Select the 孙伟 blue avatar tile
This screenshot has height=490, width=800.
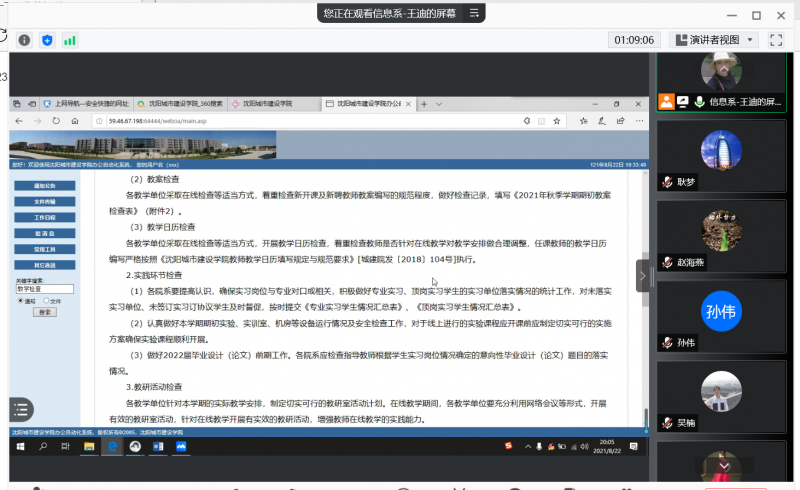point(721,311)
